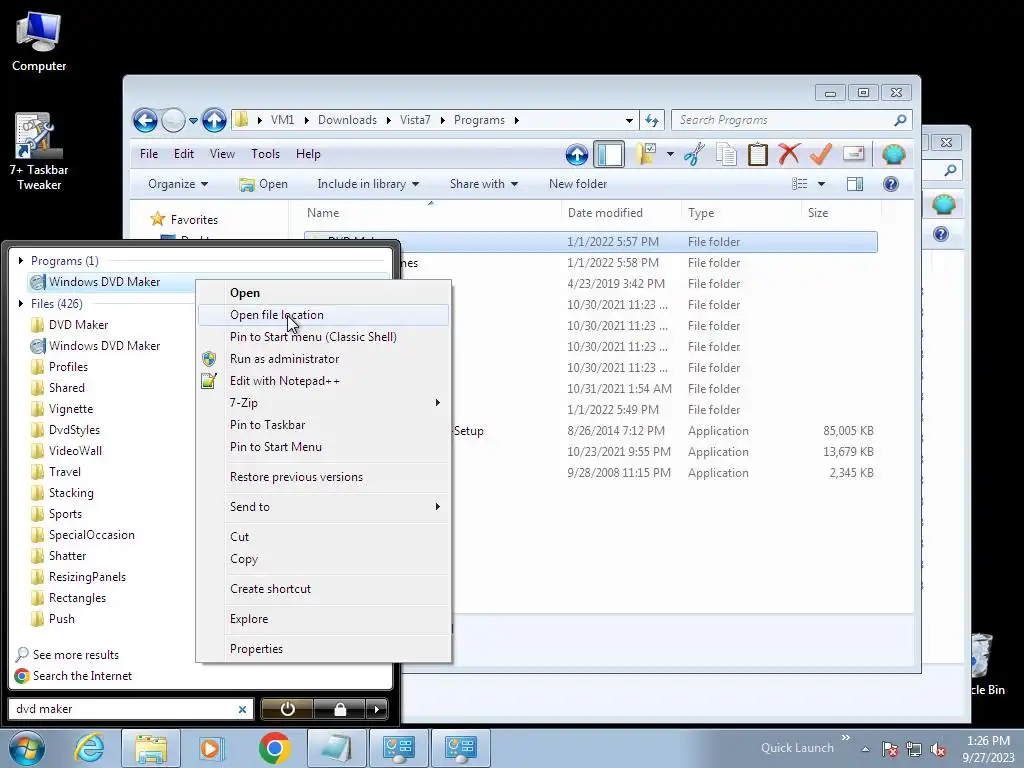Expand the Organize dropdown
The width and height of the screenshot is (1024, 768).
pos(178,184)
